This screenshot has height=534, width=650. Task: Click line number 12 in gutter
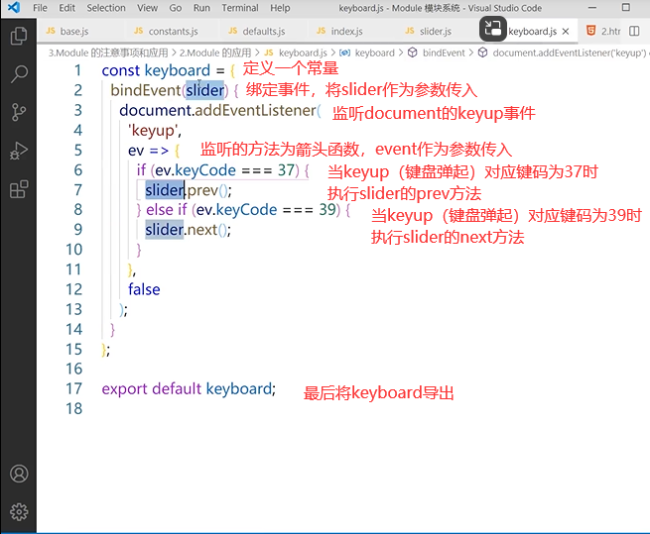pyautogui.click(x=74, y=289)
